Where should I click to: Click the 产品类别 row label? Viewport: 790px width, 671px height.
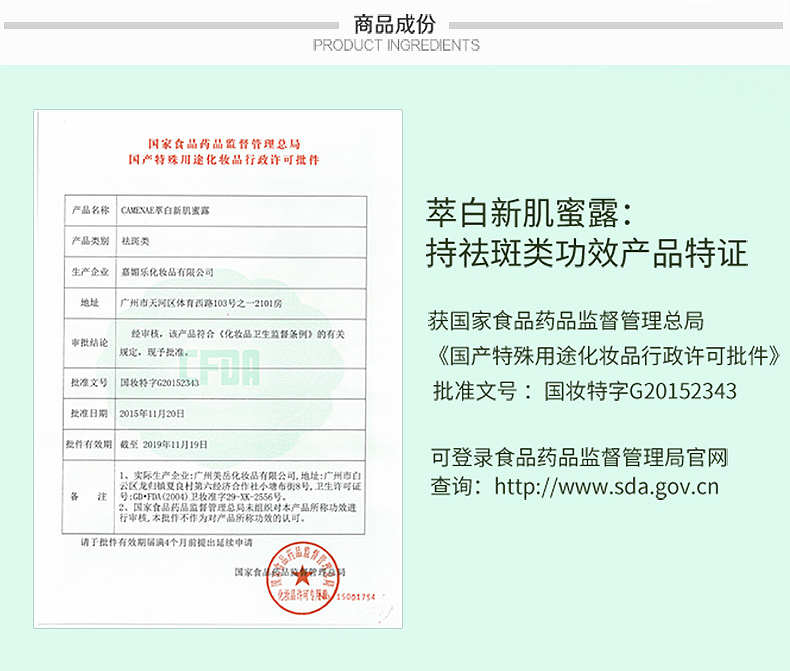(90, 241)
